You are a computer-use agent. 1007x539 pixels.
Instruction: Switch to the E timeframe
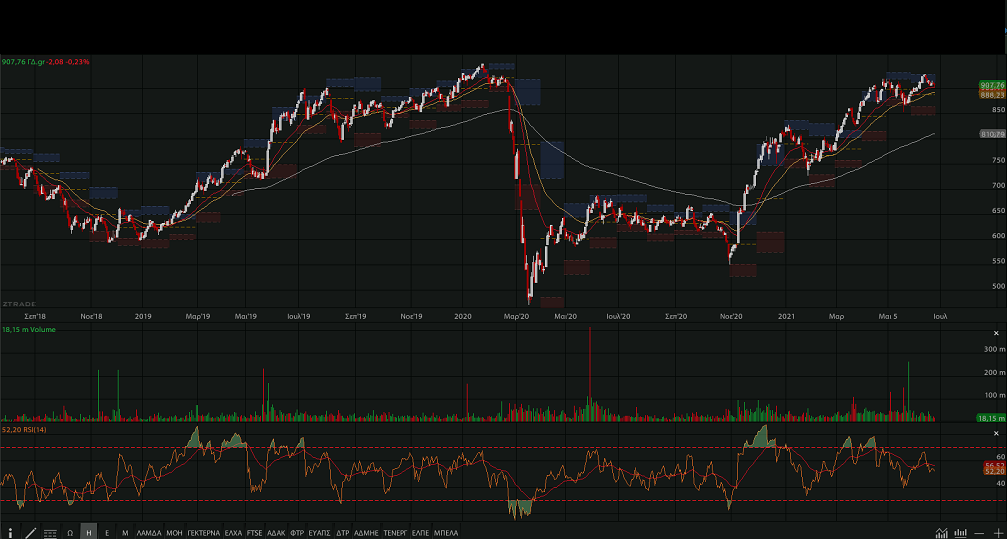(x=107, y=533)
